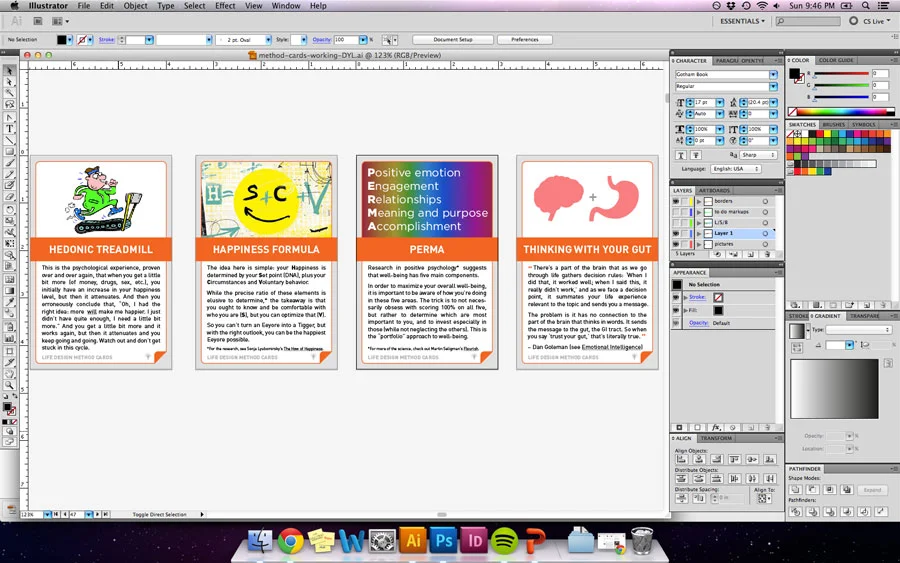Open the Window menu
This screenshot has height=563, width=900.
286,6
